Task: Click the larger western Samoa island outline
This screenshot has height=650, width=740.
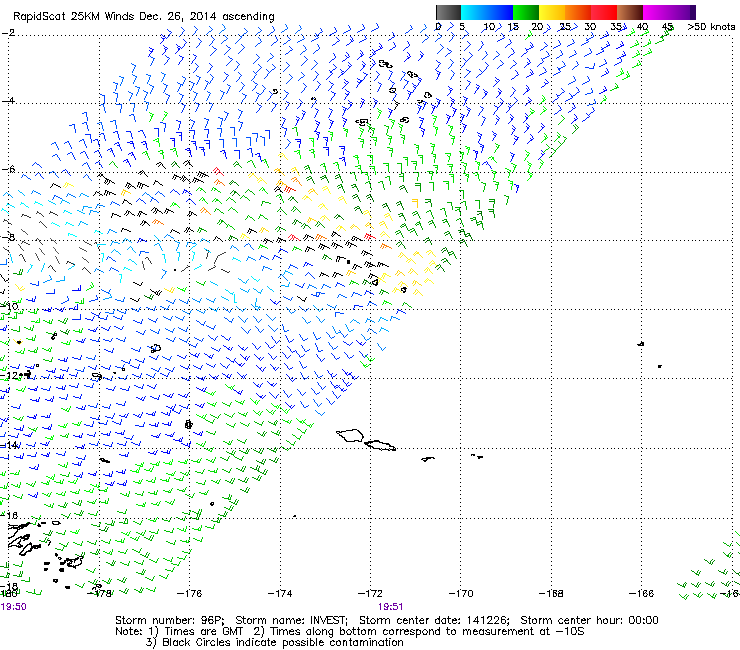Action: pos(350,435)
